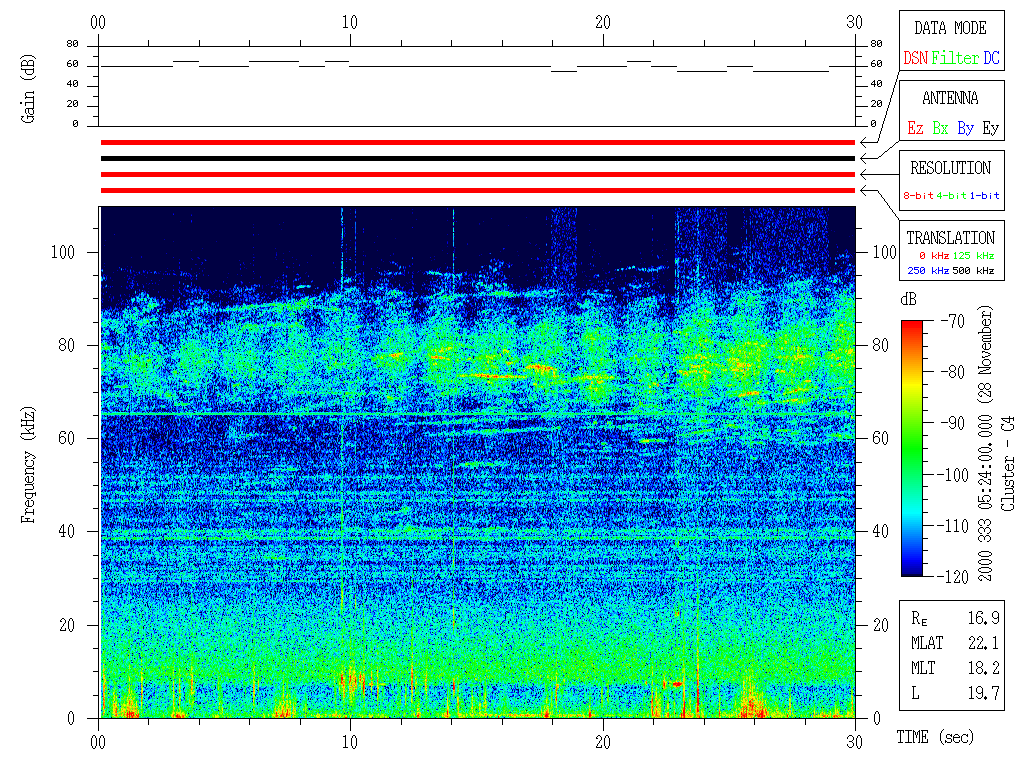
Task: Click the black Ey antenna label
Action: tap(990, 129)
